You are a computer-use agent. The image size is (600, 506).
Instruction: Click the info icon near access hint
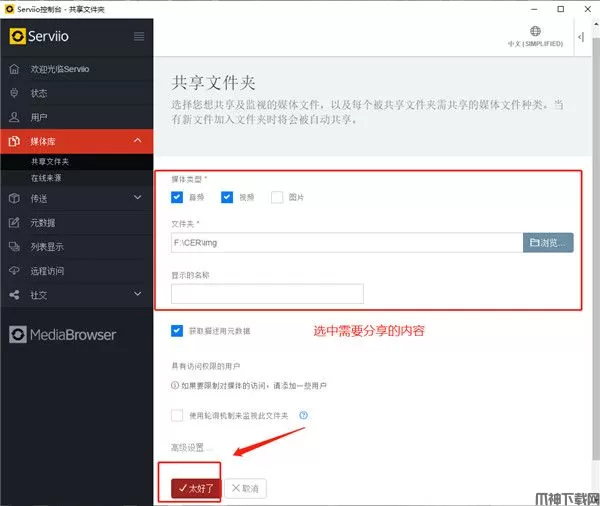tap(175, 385)
